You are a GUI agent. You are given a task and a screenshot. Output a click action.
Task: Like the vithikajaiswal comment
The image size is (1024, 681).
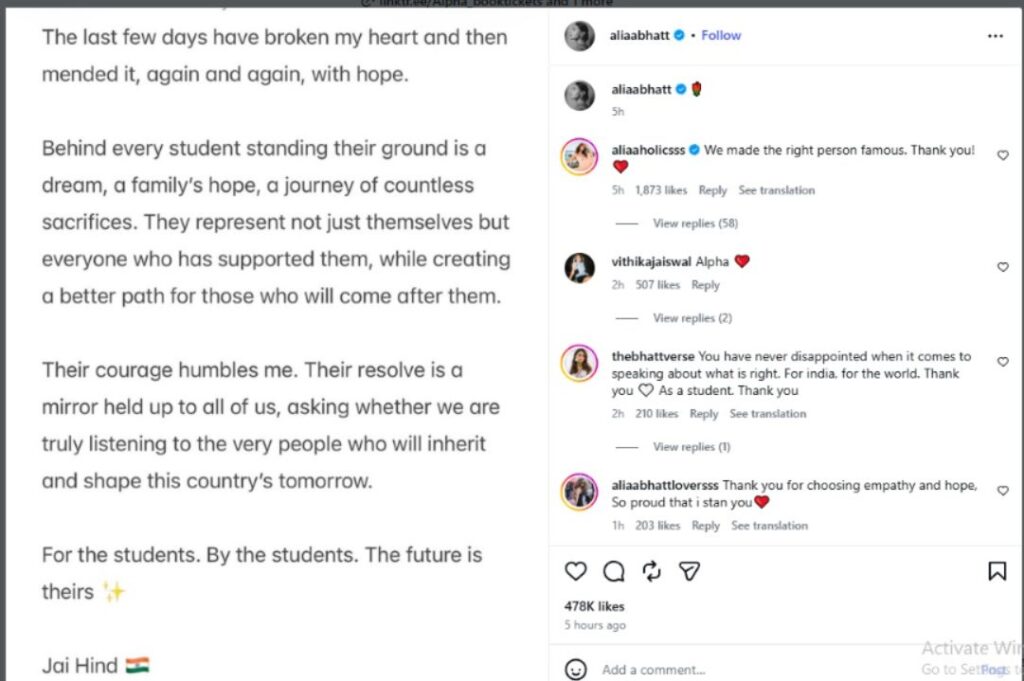click(1002, 266)
